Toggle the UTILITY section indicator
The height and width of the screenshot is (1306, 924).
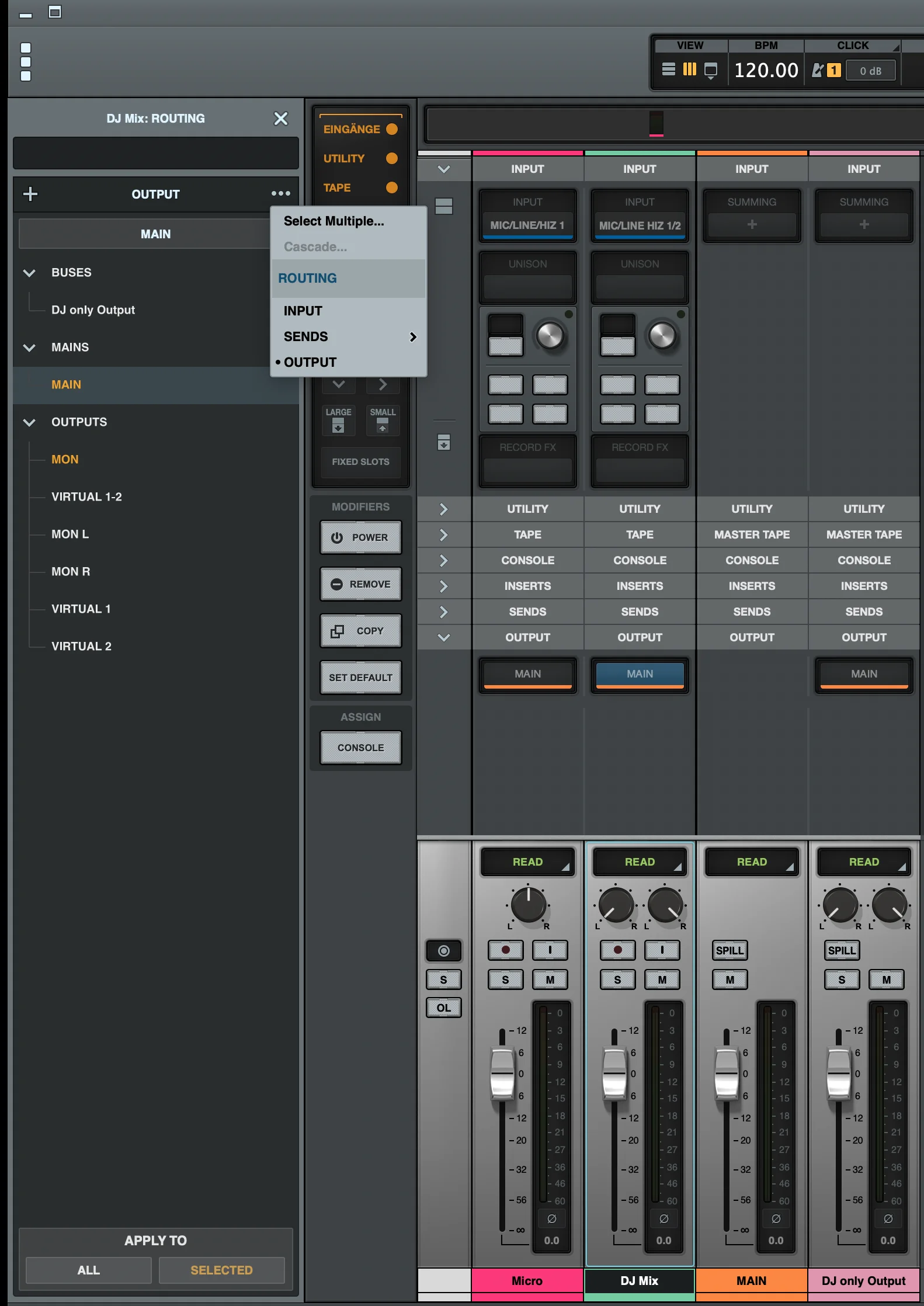392,158
